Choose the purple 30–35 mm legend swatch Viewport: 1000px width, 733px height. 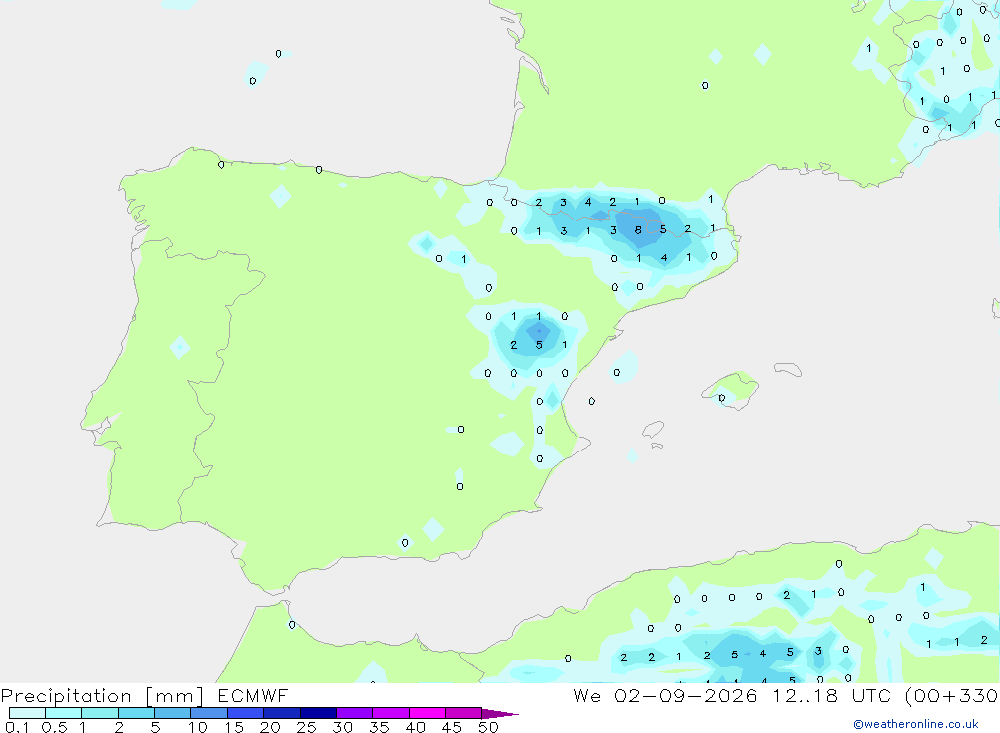point(355,713)
